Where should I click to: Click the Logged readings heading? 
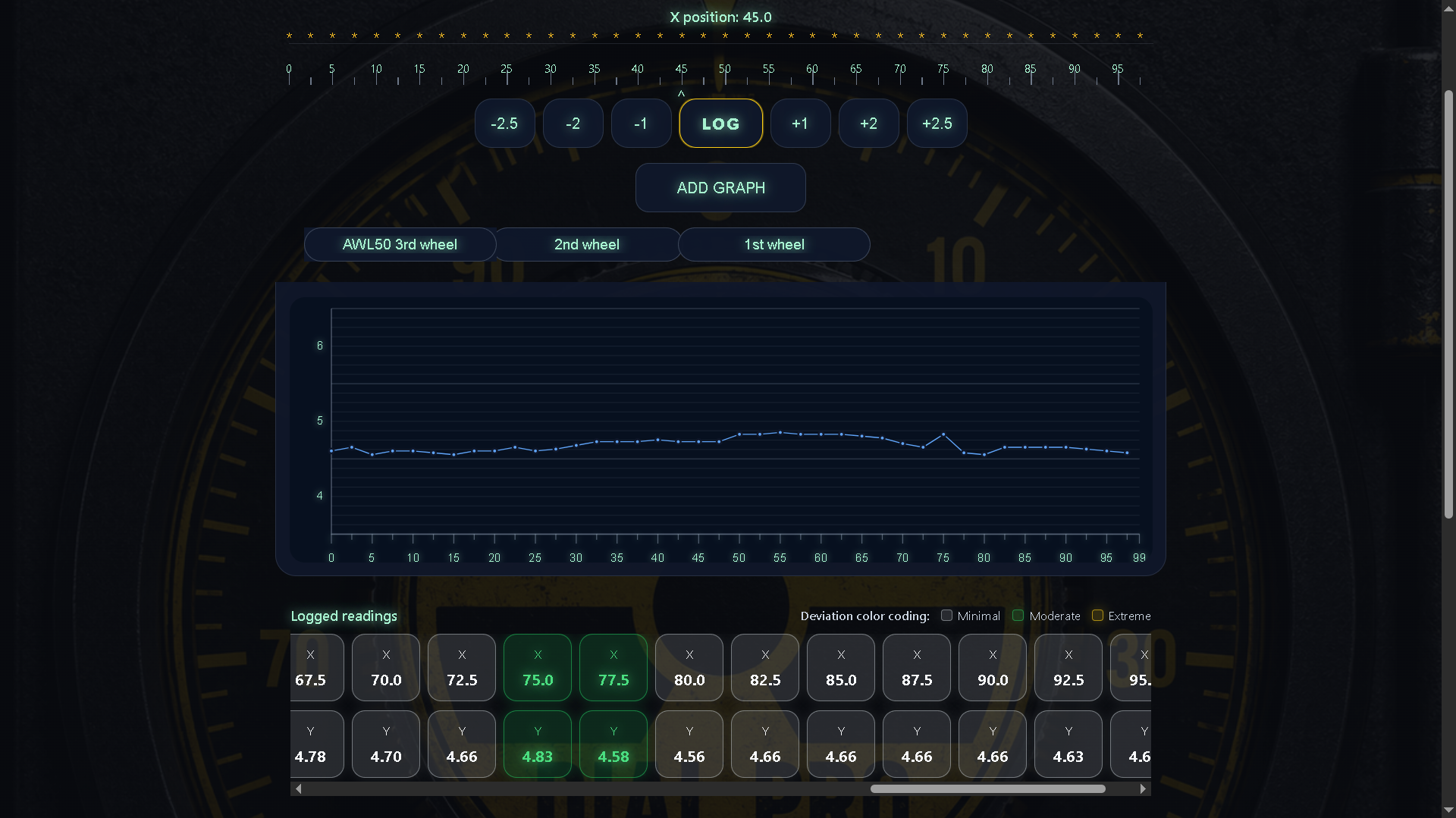coord(344,616)
